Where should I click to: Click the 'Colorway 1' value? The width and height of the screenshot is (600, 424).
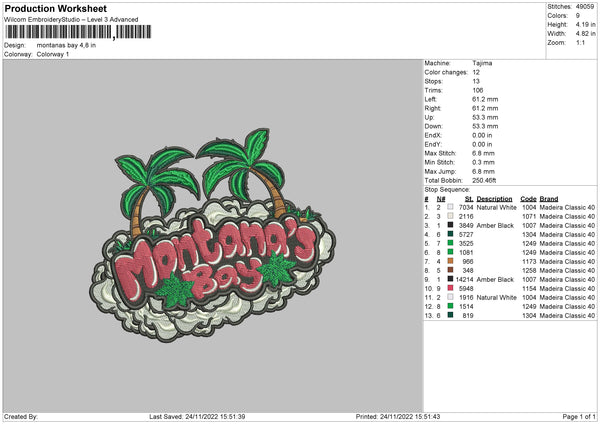click(53, 54)
